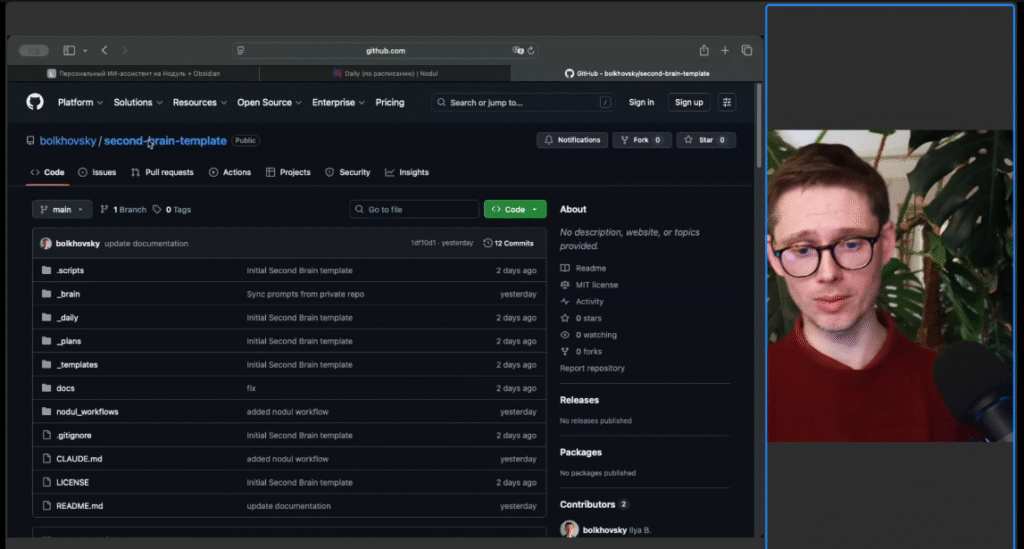Image resolution: width=1024 pixels, height=549 pixels.
Task: Open the CLAUDE.md file
Action: point(79,458)
